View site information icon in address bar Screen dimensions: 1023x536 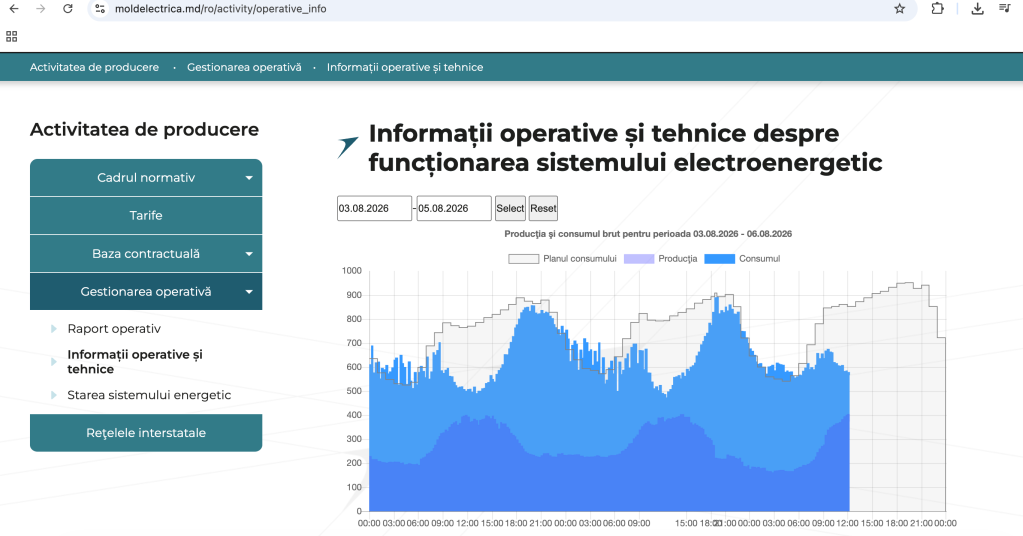(x=100, y=8)
